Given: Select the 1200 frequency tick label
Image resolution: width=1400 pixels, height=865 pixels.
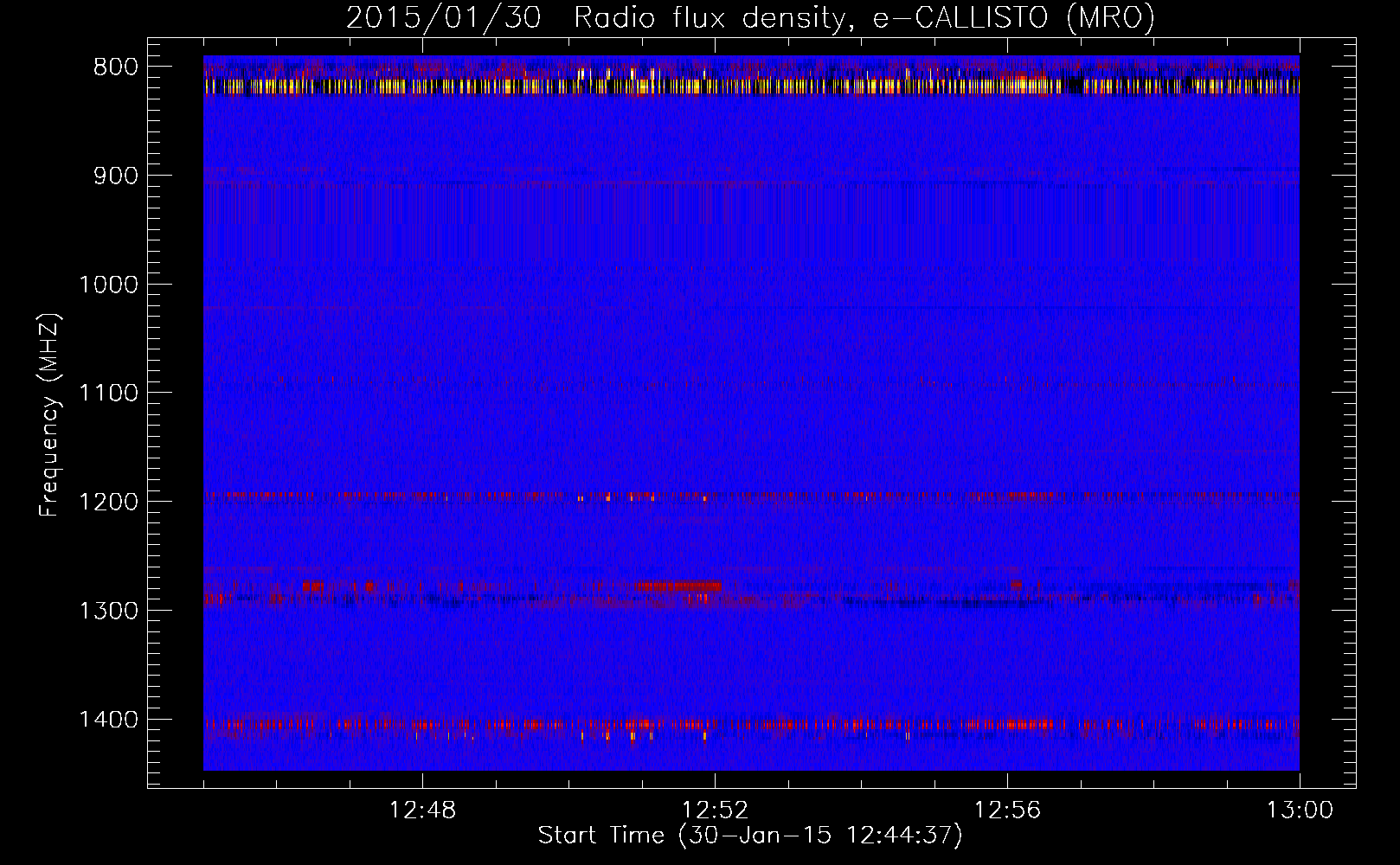Looking at the screenshot, I should [108, 503].
